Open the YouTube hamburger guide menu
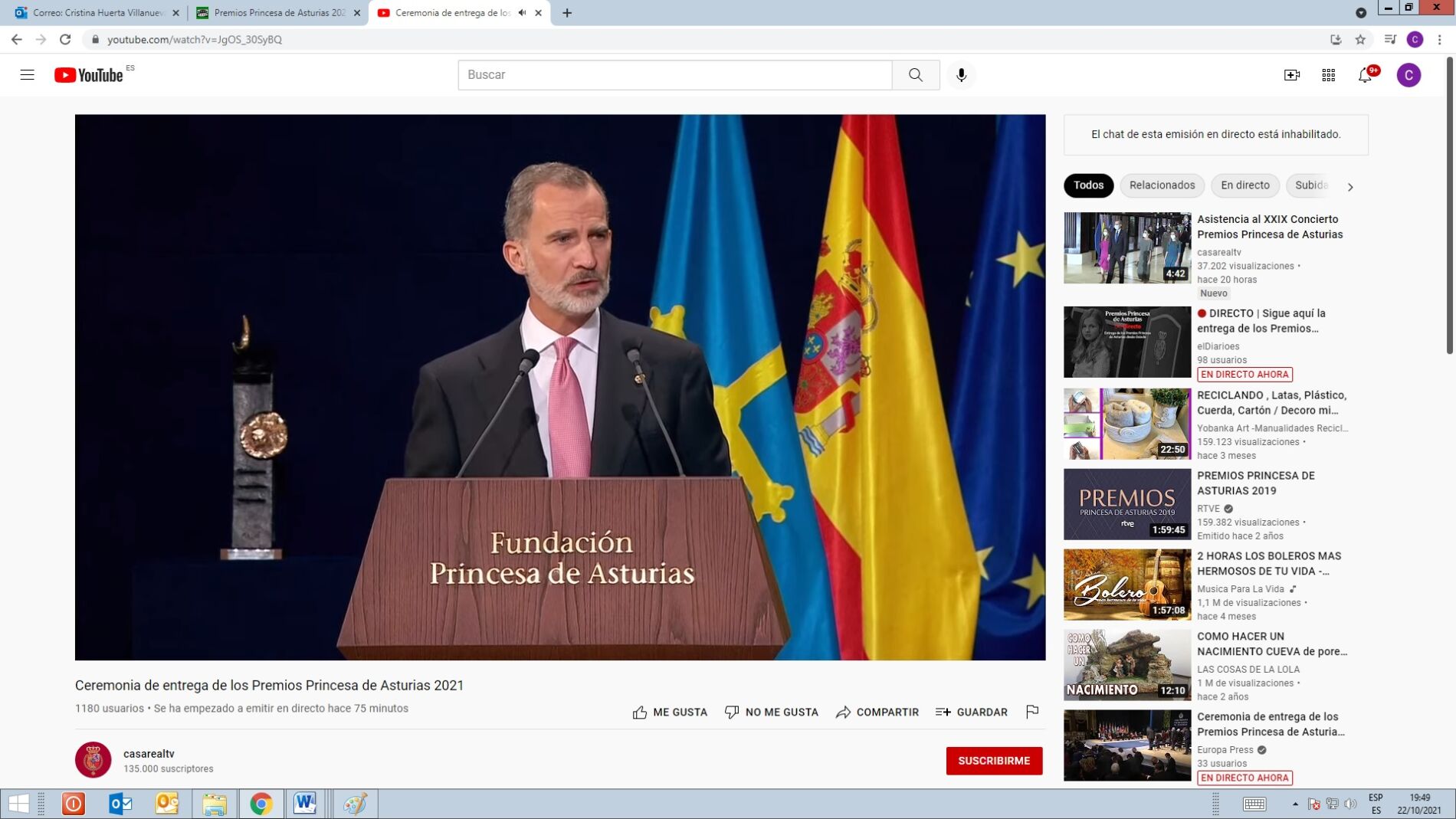Screen dimensions: 1456x819 click(27, 75)
